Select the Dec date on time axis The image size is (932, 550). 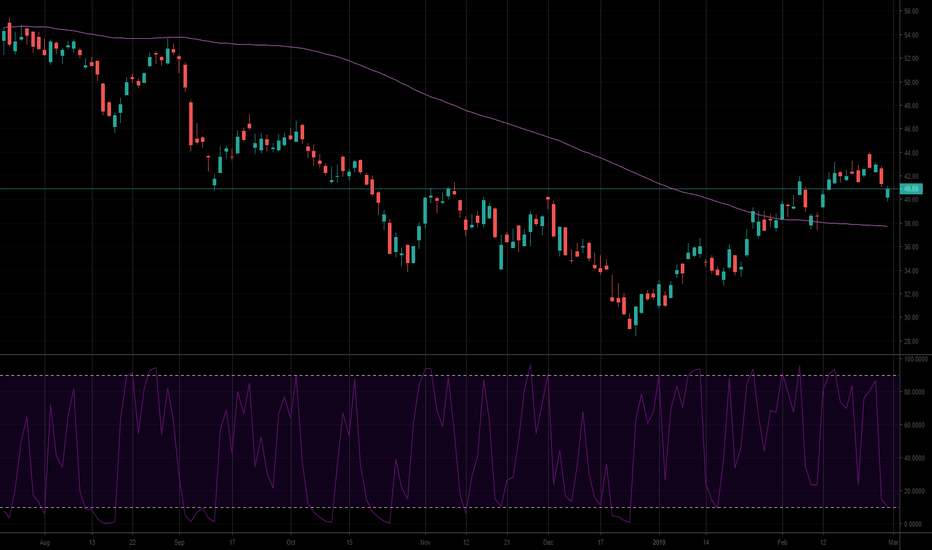pyautogui.click(x=548, y=542)
